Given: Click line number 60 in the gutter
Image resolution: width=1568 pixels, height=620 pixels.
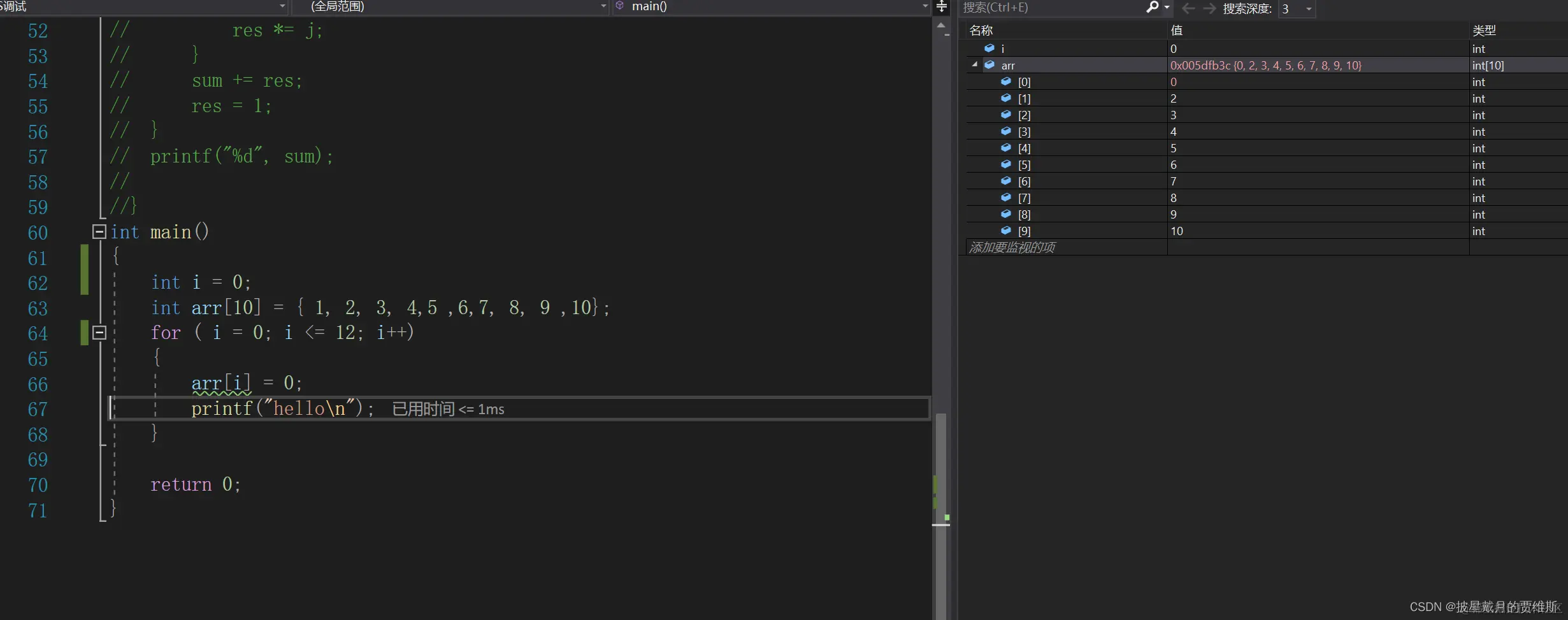Looking at the screenshot, I should pos(38,233).
